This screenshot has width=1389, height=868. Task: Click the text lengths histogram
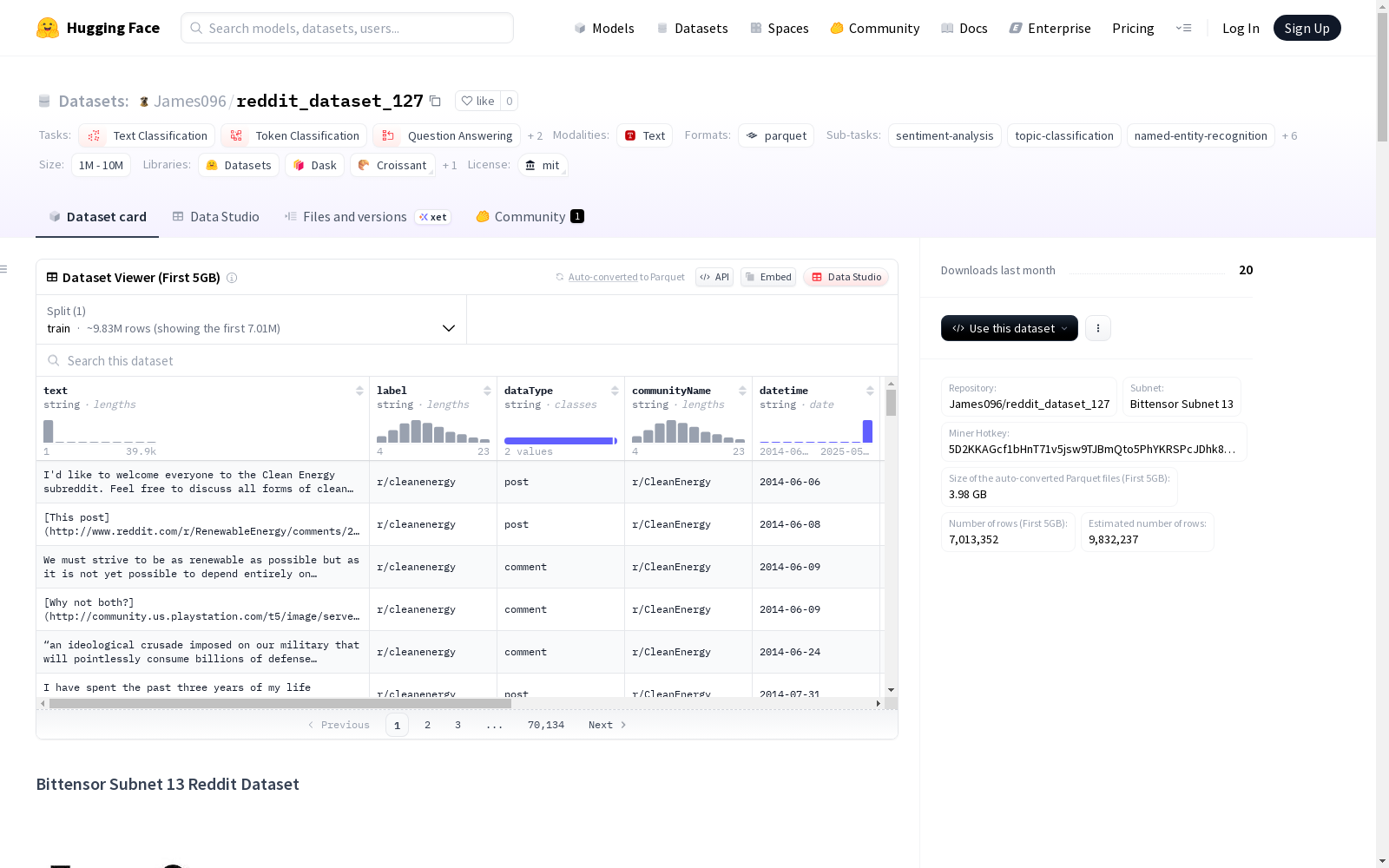tap(100, 431)
